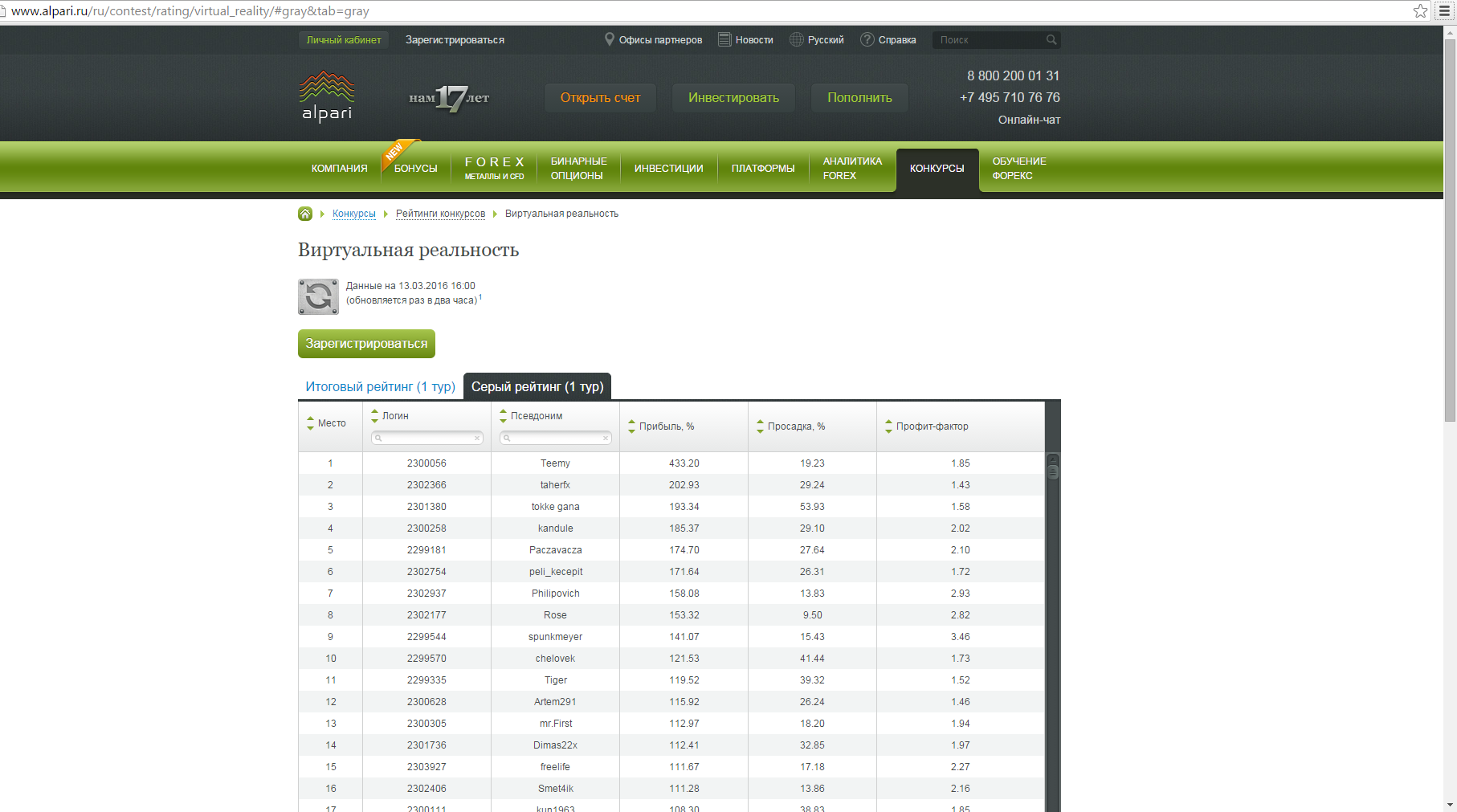
Task: Open the КОНКУРСЫ menu
Action: [x=937, y=169]
